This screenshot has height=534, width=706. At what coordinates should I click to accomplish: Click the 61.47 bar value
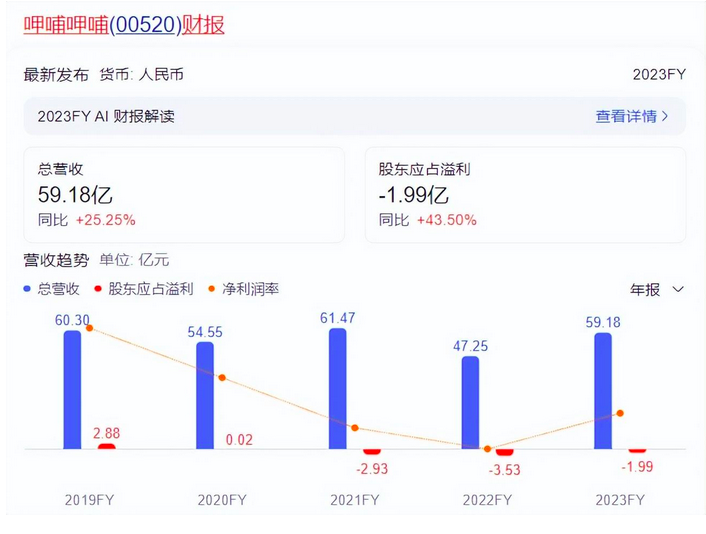(x=338, y=318)
